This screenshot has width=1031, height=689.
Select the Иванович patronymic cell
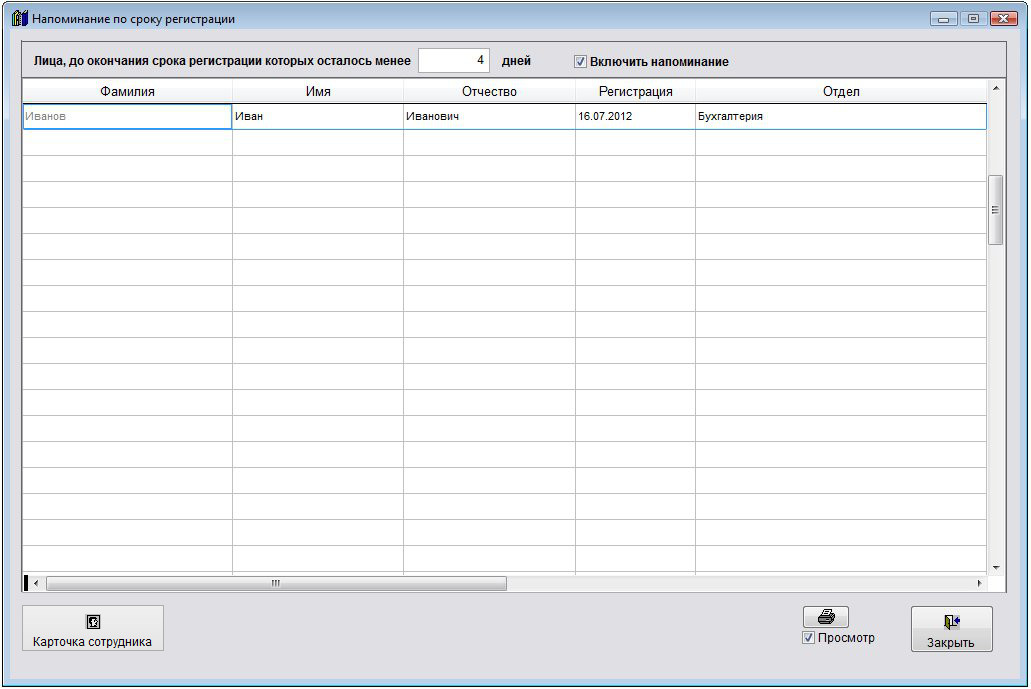click(x=489, y=116)
